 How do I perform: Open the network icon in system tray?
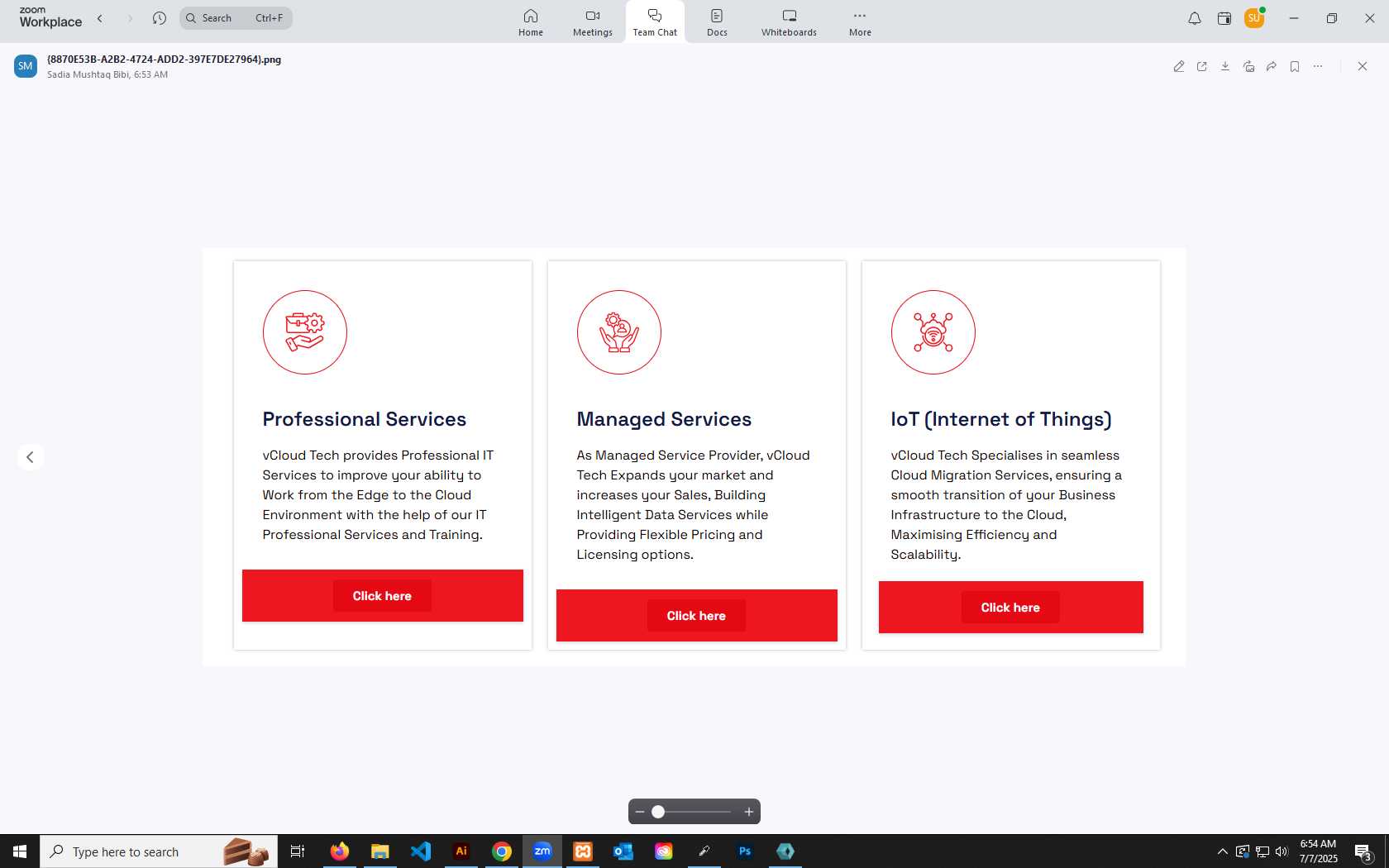click(1263, 851)
